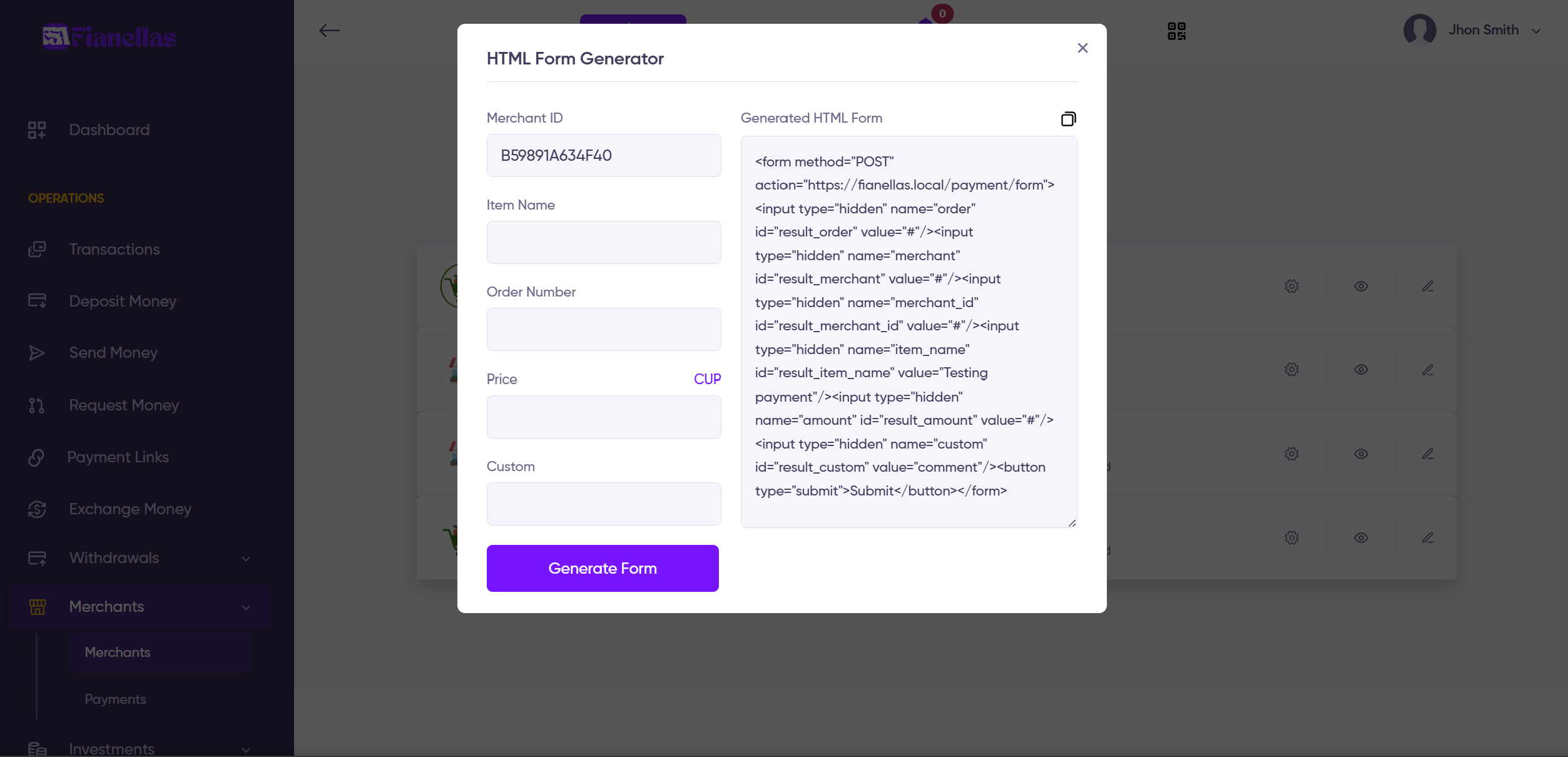The width and height of the screenshot is (1568, 757).
Task: Click the Item Name input field
Action: tap(604, 243)
